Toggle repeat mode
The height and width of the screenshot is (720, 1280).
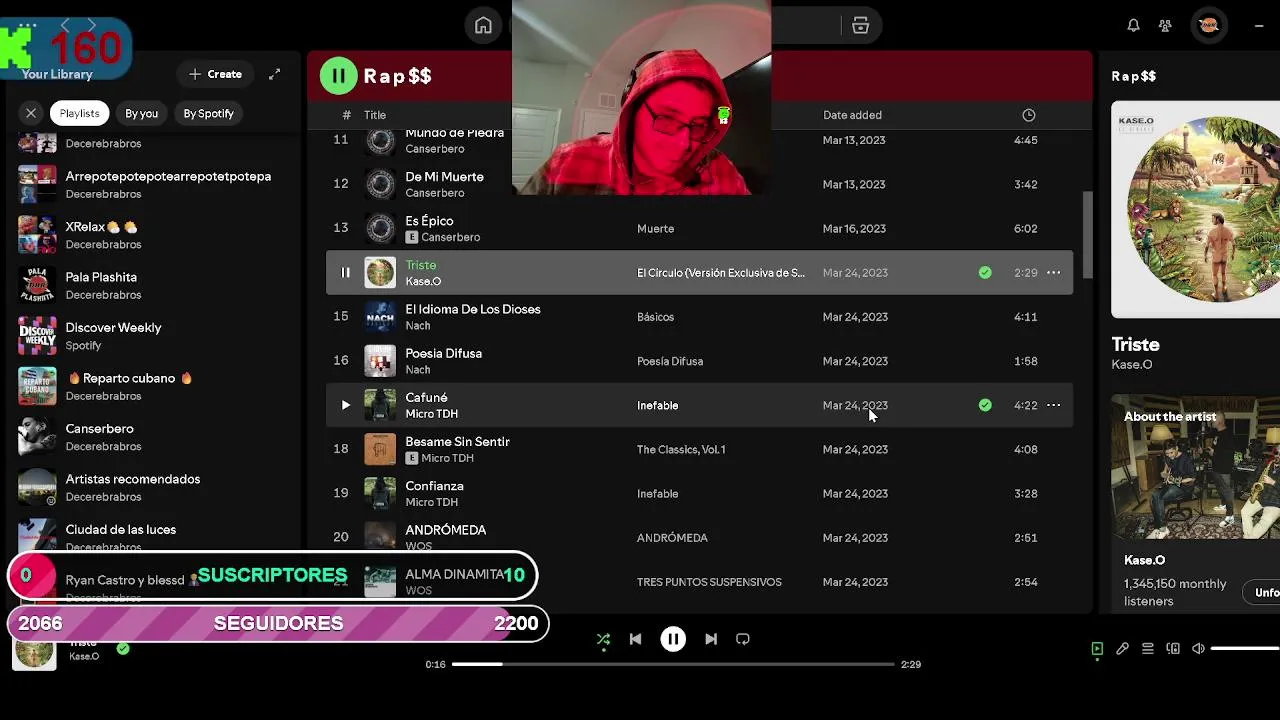(x=743, y=639)
